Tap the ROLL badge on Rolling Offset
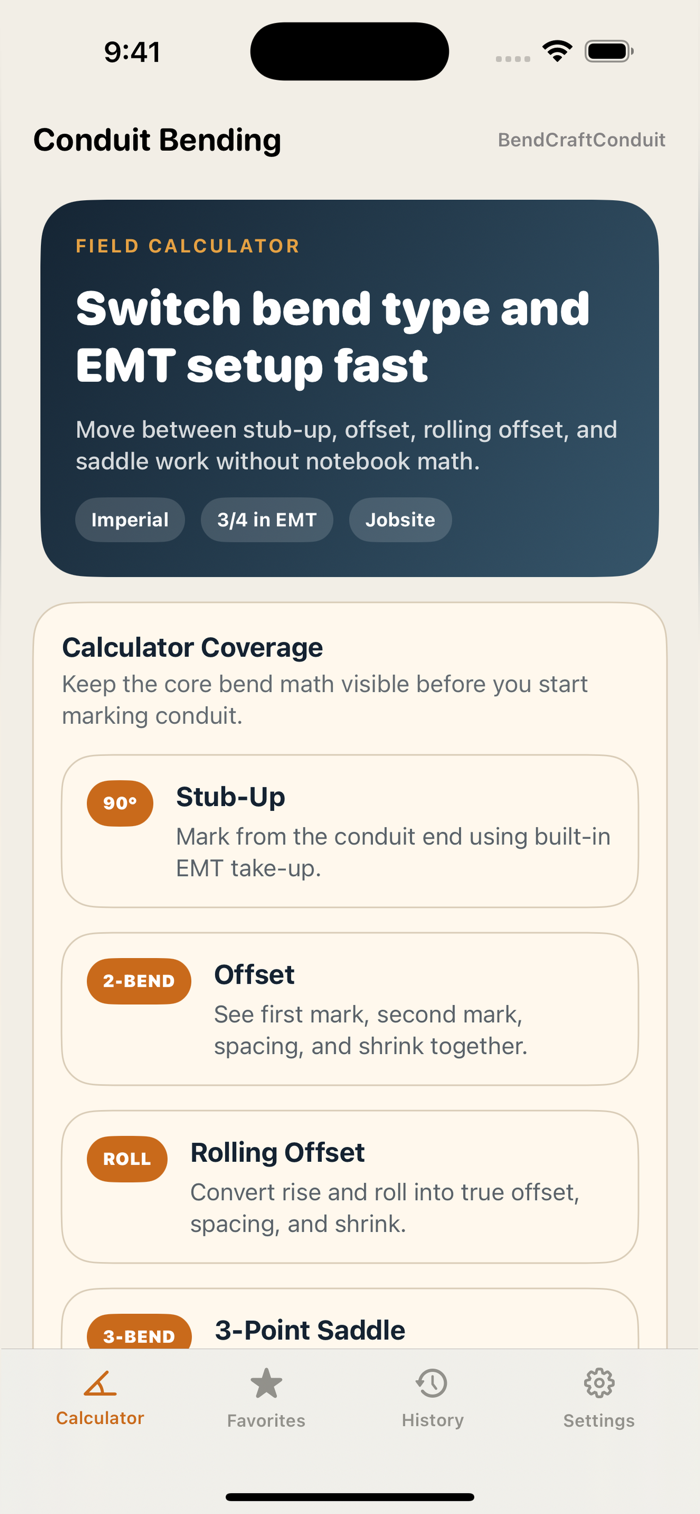This screenshot has width=700, height=1514. point(127,1159)
